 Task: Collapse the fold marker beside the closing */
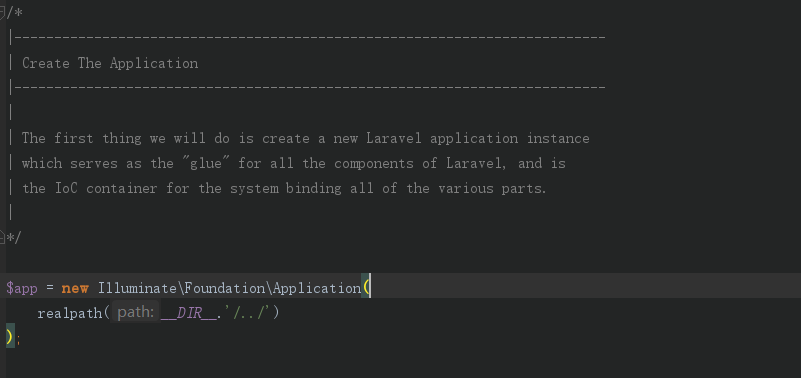[2, 238]
